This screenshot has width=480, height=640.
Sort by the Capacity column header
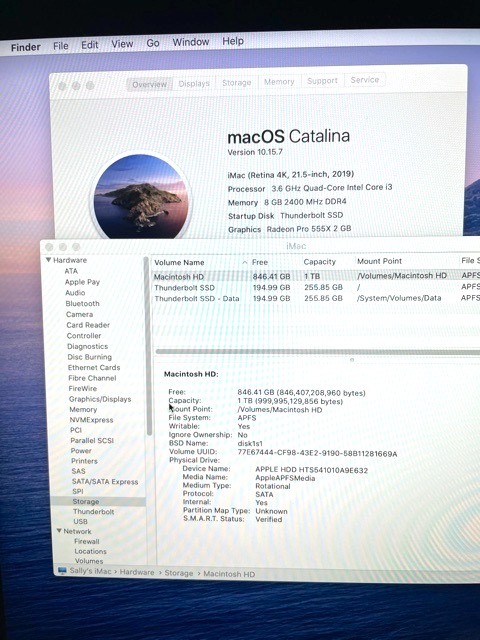320,262
